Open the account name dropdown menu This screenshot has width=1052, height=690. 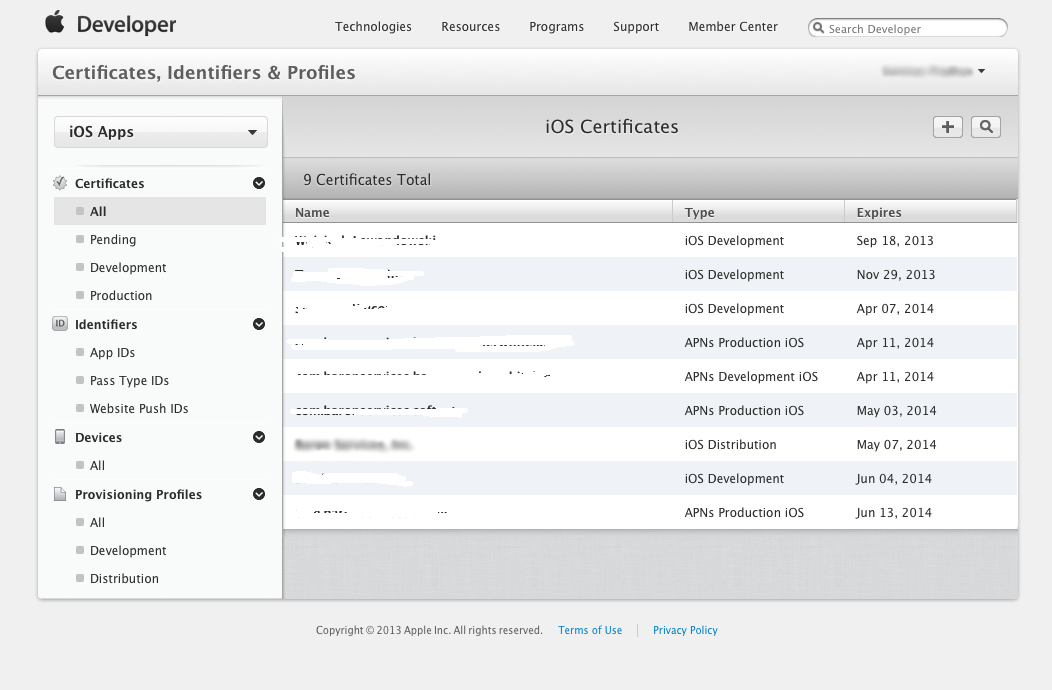click(933, 71)
